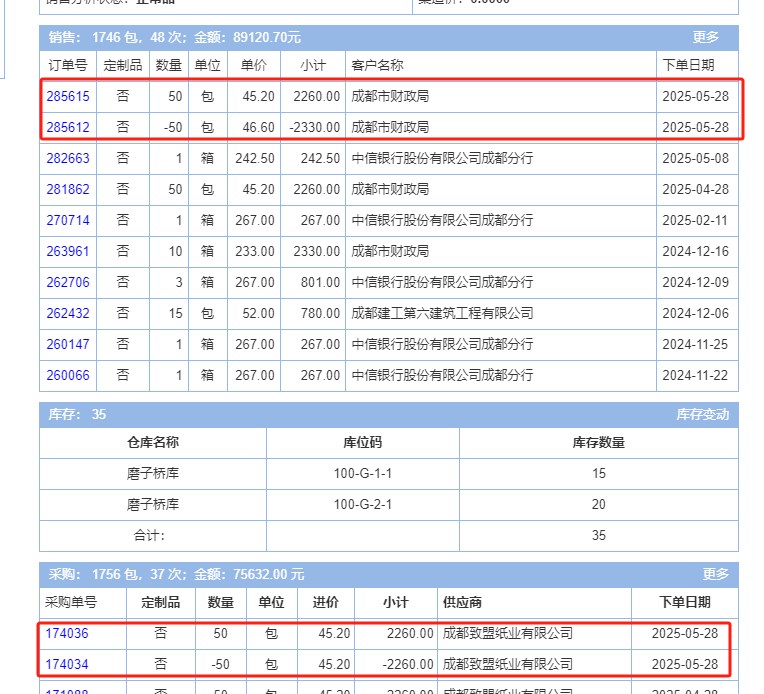The image size is (764, 694).
Task: Open sales order 260147
Action: coord(68,345)
